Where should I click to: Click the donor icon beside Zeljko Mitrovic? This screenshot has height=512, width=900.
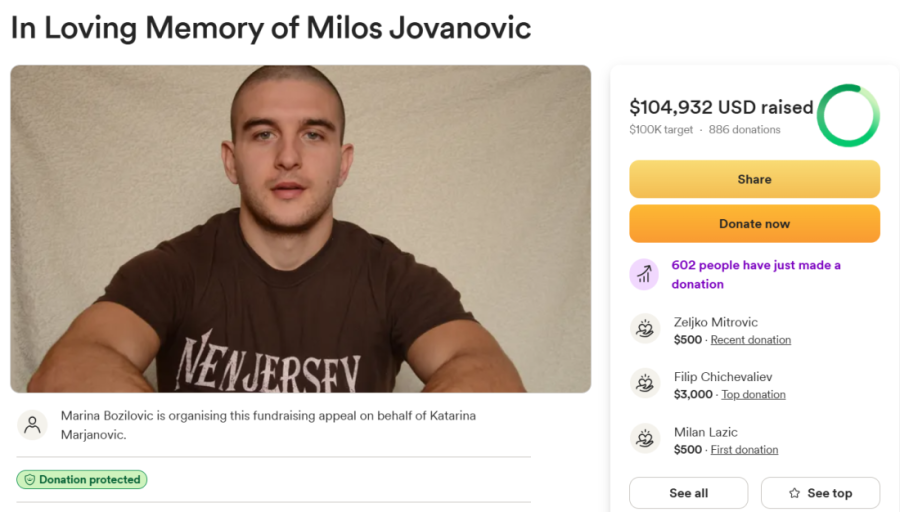645,329
